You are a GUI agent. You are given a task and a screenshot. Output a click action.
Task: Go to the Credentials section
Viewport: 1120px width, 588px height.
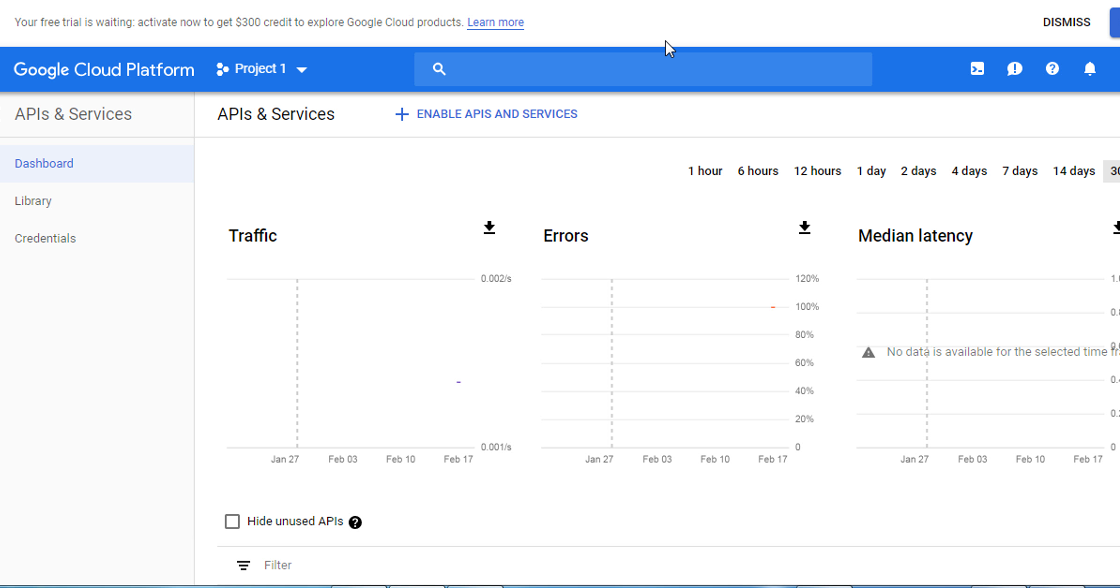[45, 238]
